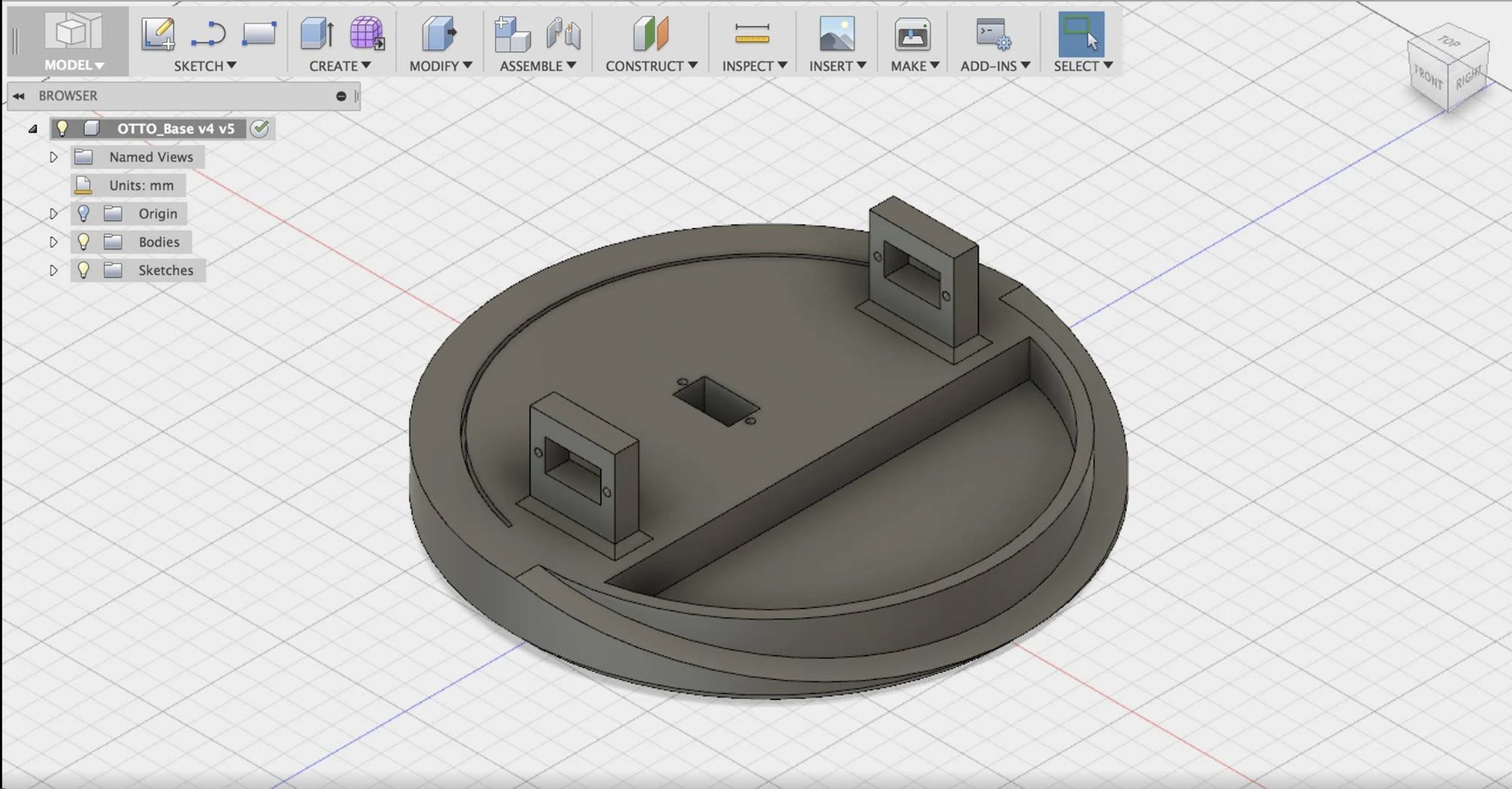Expand the Named Views tree node
1512x789 pixels.
coord(53,157)
